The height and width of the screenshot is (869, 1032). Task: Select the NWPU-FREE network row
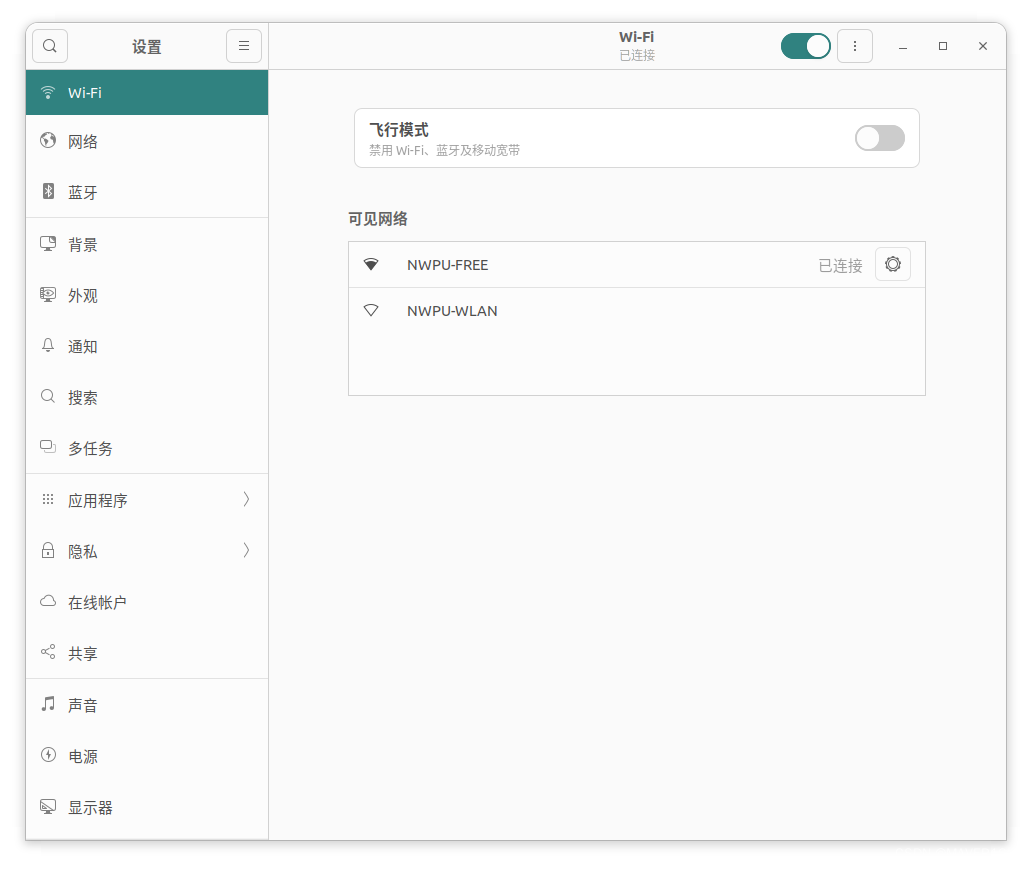636,265
